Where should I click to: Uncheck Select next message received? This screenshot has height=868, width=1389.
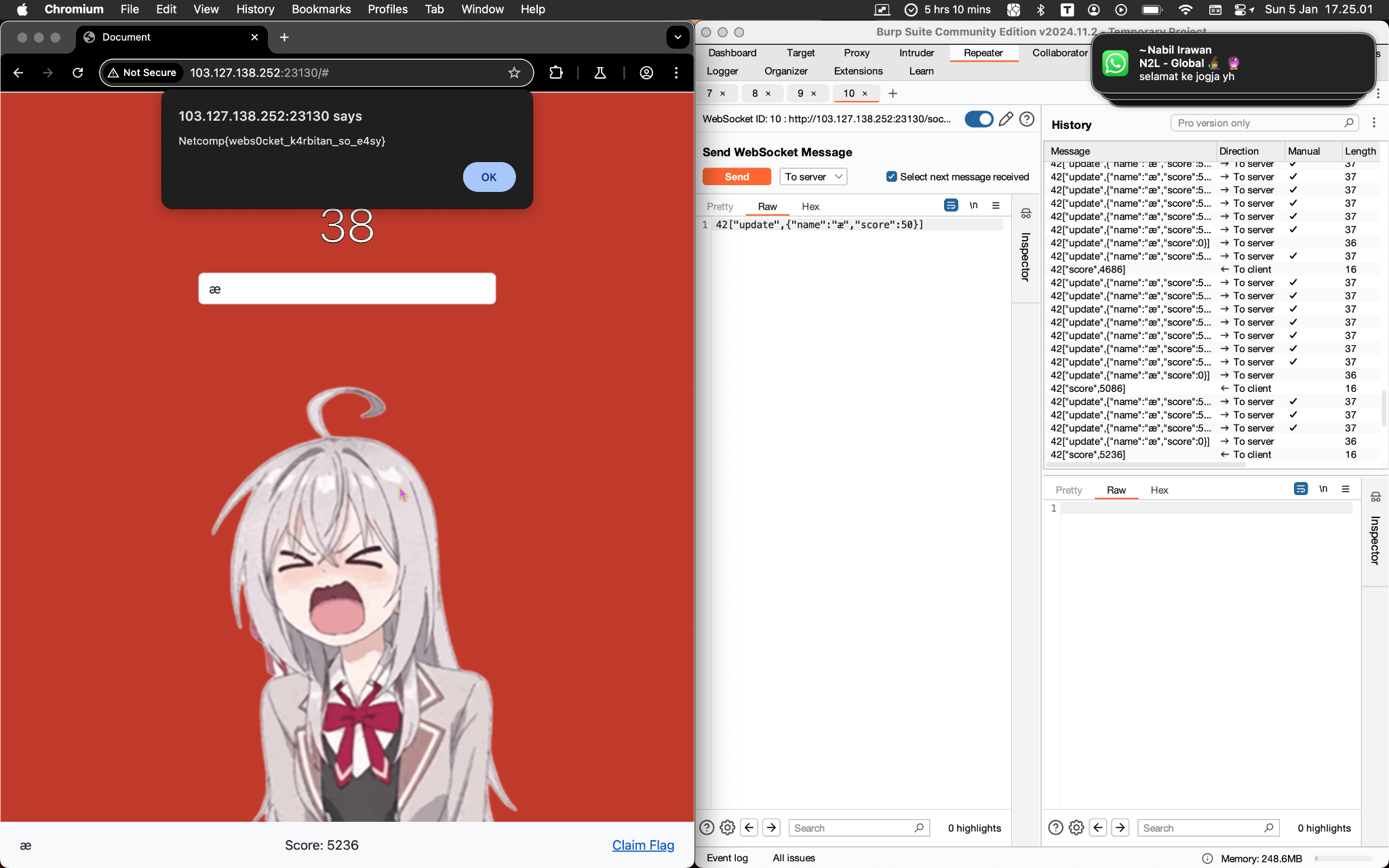pyautogui.click(x=892, y=176)
